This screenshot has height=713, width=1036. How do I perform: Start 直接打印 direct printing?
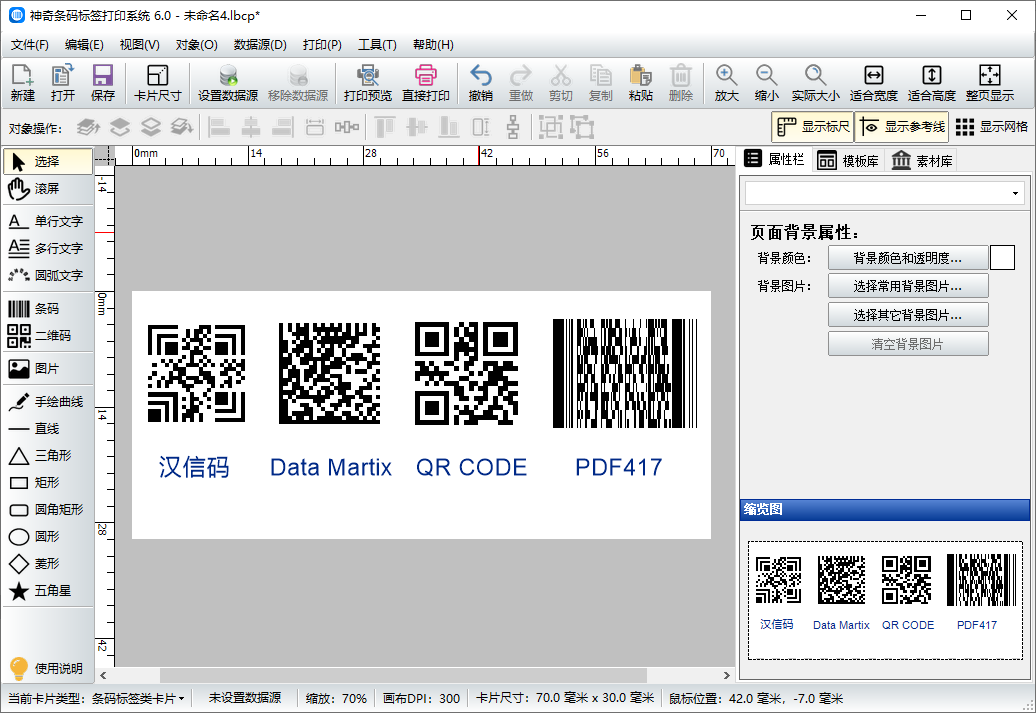point(426,83)
